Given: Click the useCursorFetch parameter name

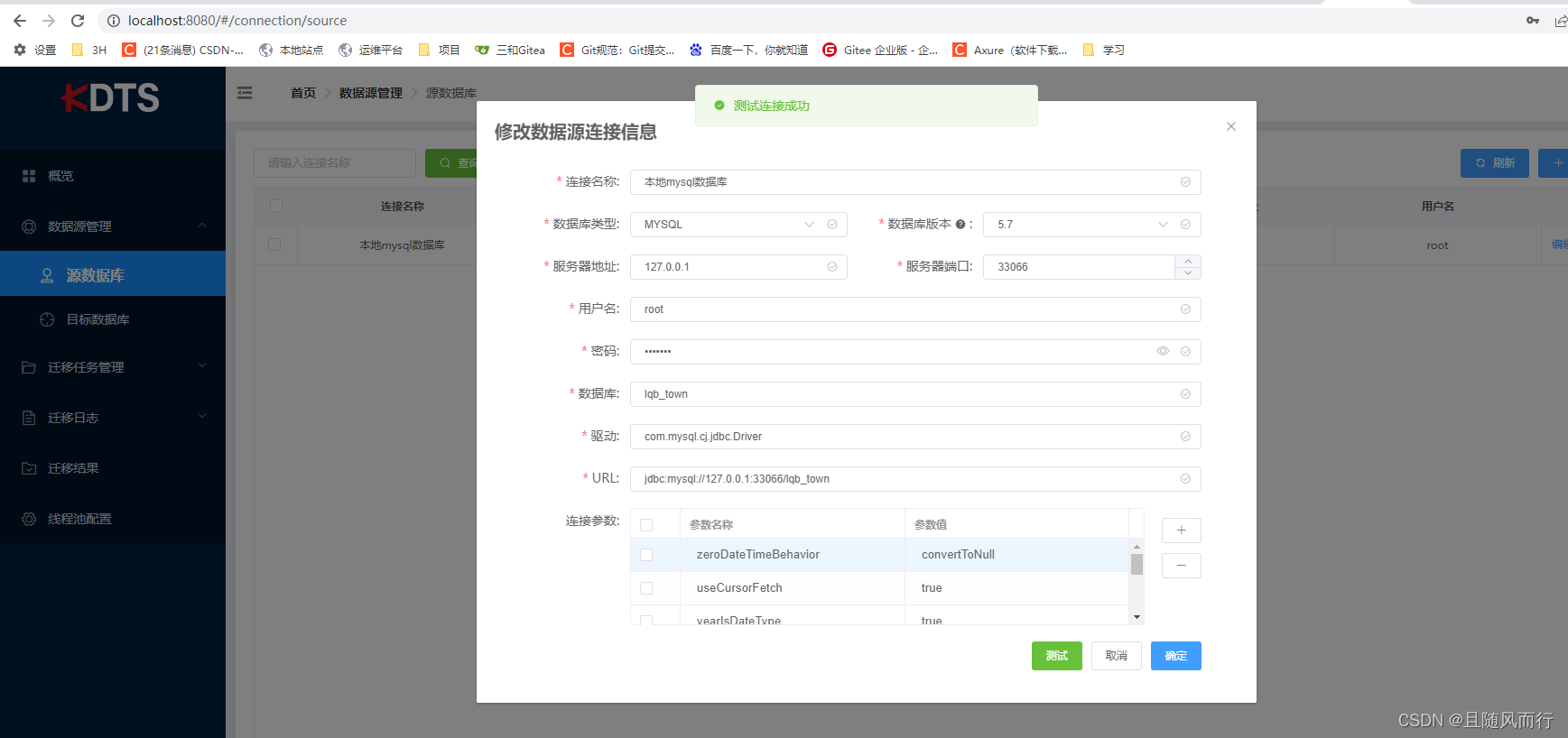Looking at the screenshot, I should click(x=739, y=588).
